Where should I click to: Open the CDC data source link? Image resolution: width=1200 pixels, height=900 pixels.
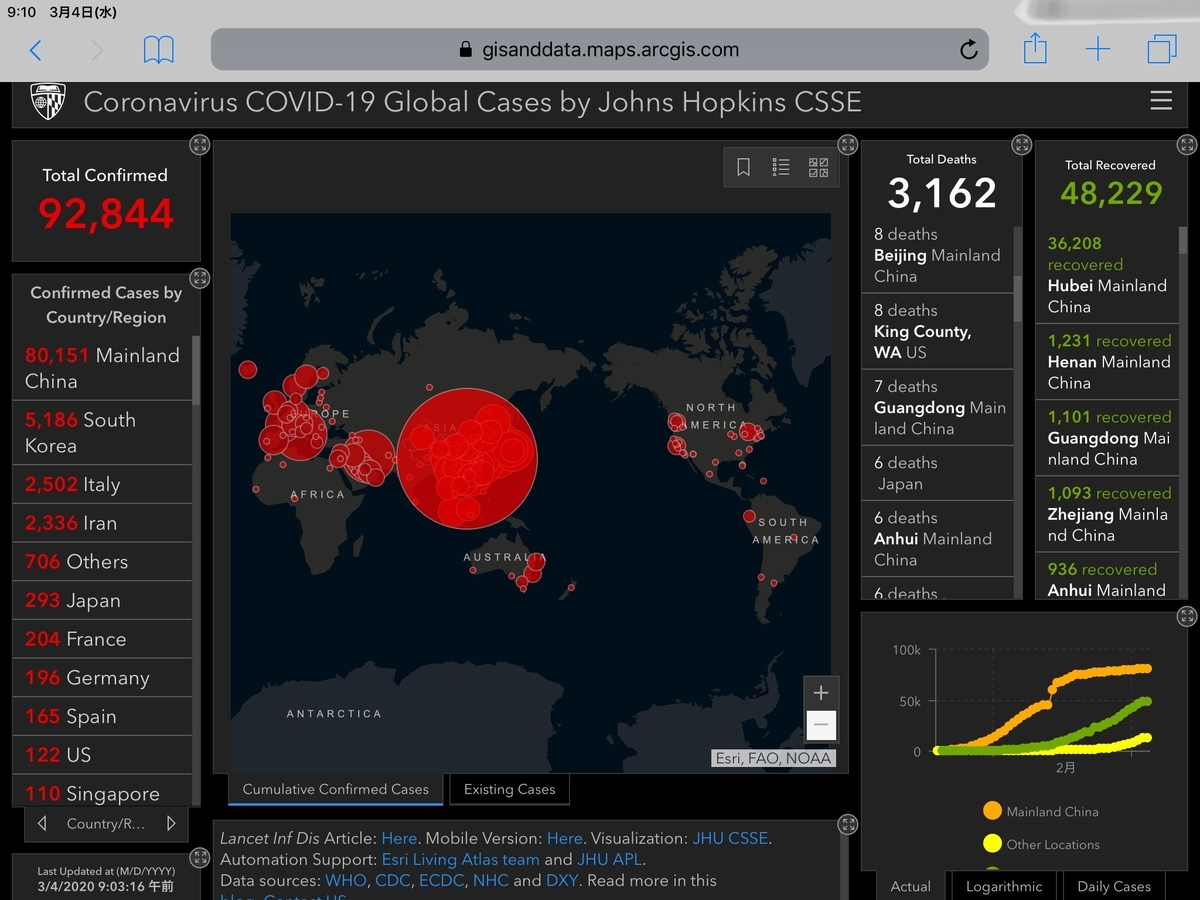point(393,881)
